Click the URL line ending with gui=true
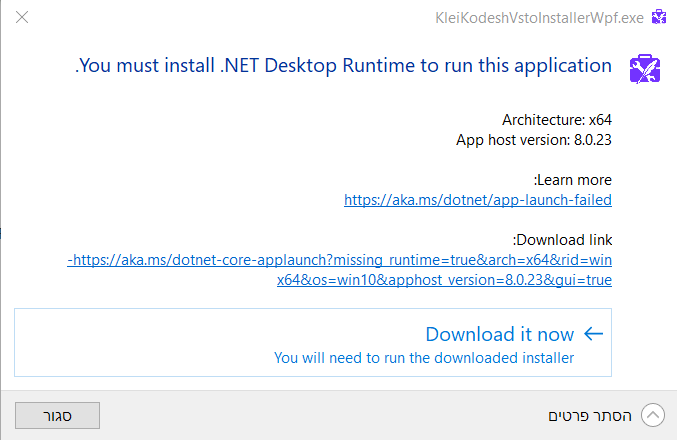Image resolution: width=677 pixels, height=440 pixels. 444,280
